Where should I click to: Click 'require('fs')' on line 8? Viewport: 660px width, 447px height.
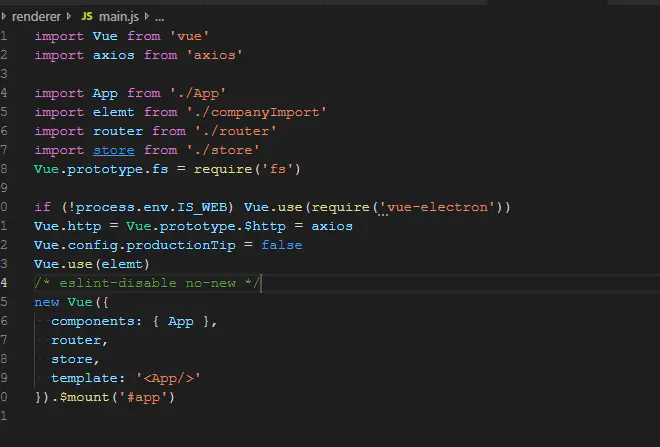[x=247, y=169]
